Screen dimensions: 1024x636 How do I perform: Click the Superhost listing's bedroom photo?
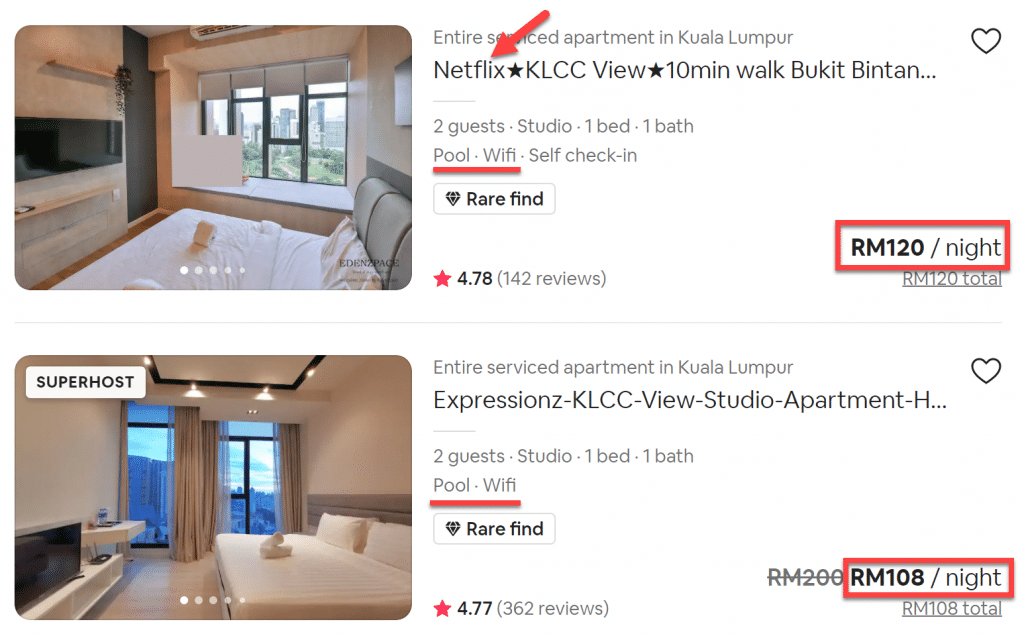tap(213, 487)
